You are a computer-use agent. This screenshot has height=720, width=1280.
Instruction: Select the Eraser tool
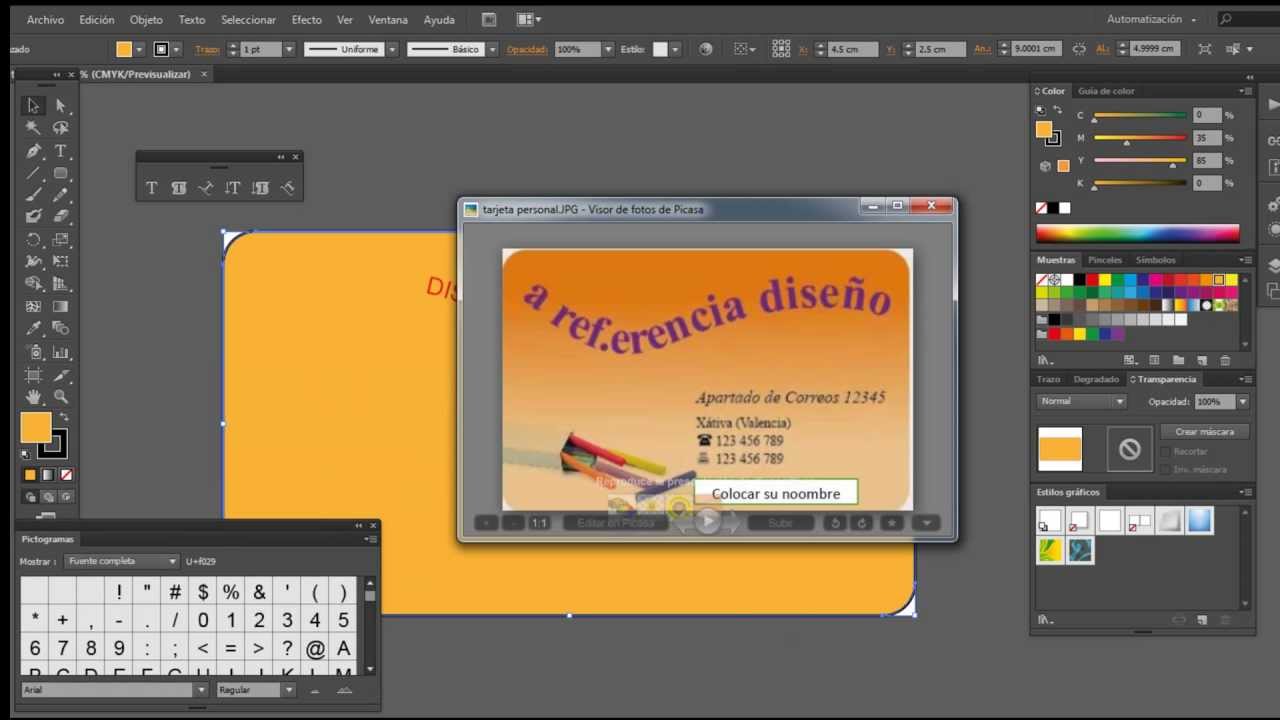click(x=61, y=216)
